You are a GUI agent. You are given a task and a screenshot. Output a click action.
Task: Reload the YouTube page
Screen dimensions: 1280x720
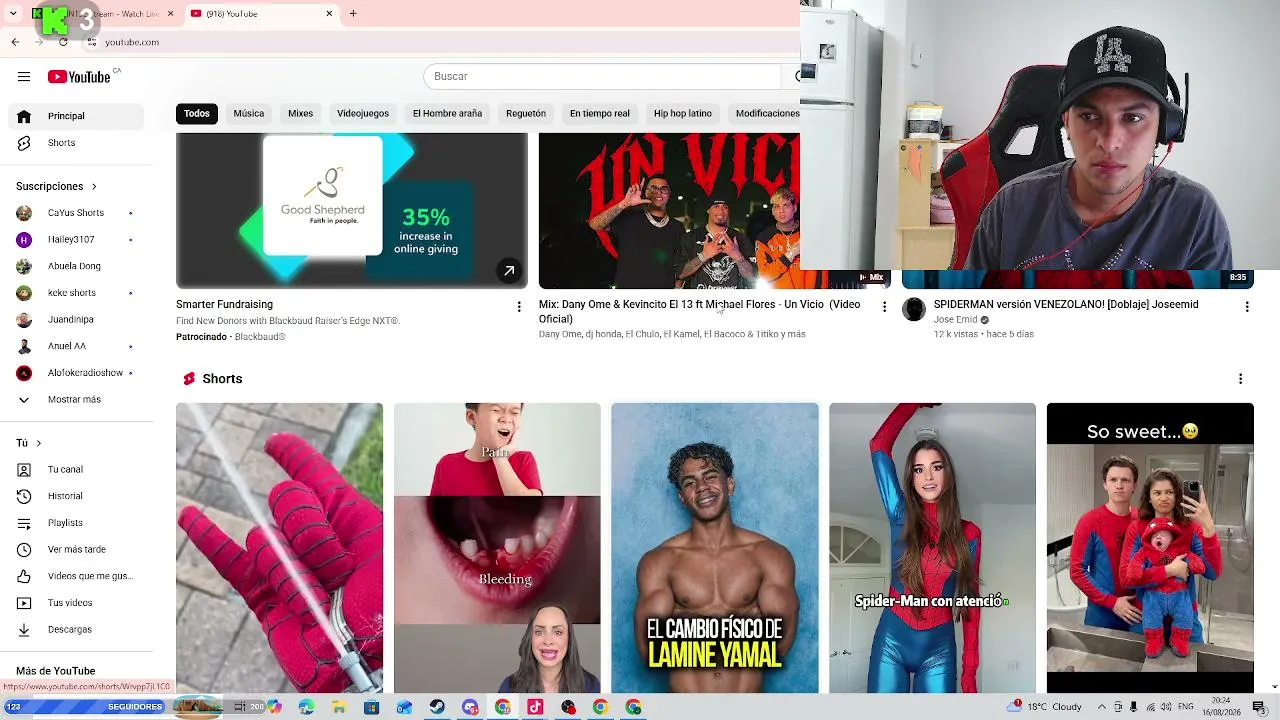coord(63,42)
